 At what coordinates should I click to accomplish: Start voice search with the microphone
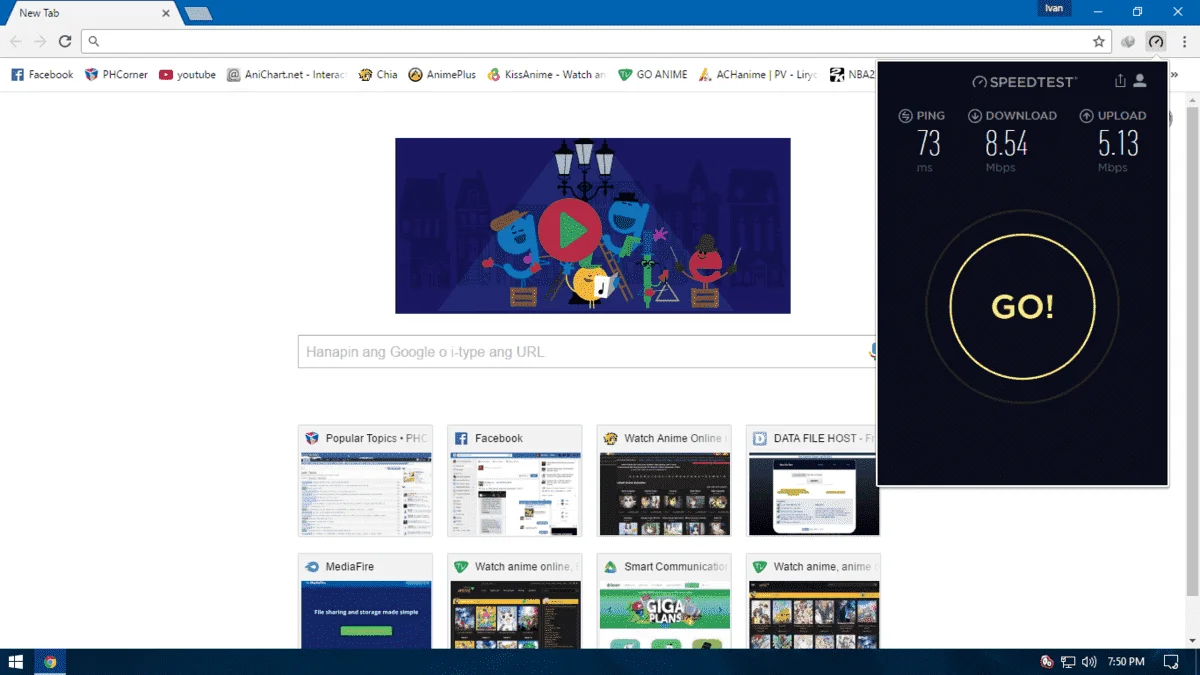[872, 351]
